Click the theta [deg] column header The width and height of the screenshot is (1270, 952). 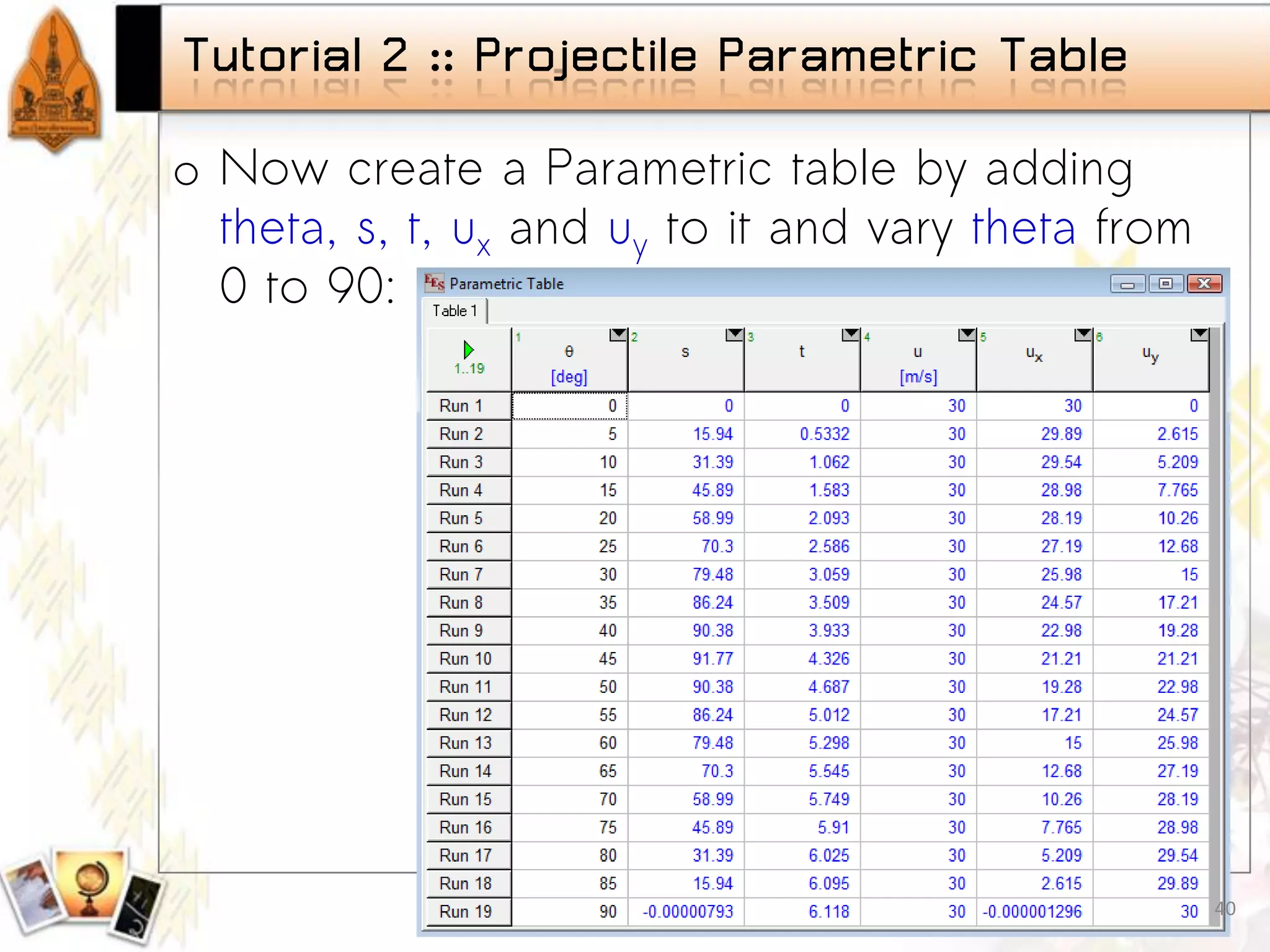[x=570, y=360]
